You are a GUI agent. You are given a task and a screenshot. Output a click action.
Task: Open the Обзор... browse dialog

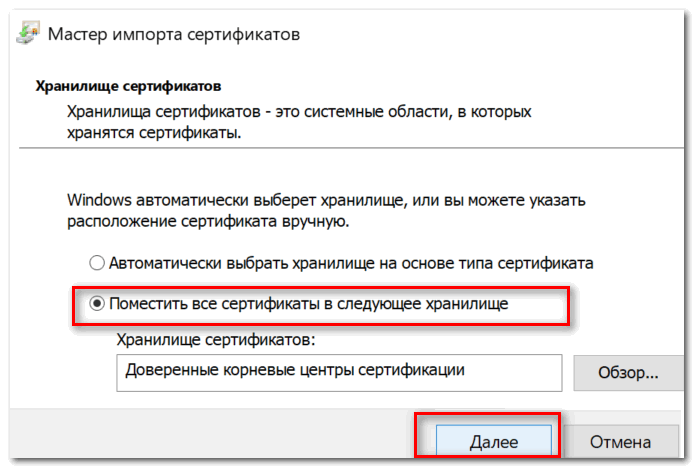[628, 372]
